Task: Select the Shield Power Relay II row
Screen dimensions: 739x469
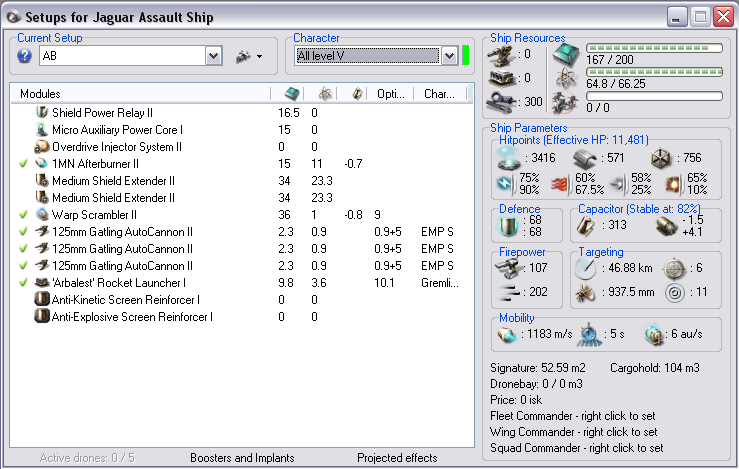Action: (x=242, y=113)
